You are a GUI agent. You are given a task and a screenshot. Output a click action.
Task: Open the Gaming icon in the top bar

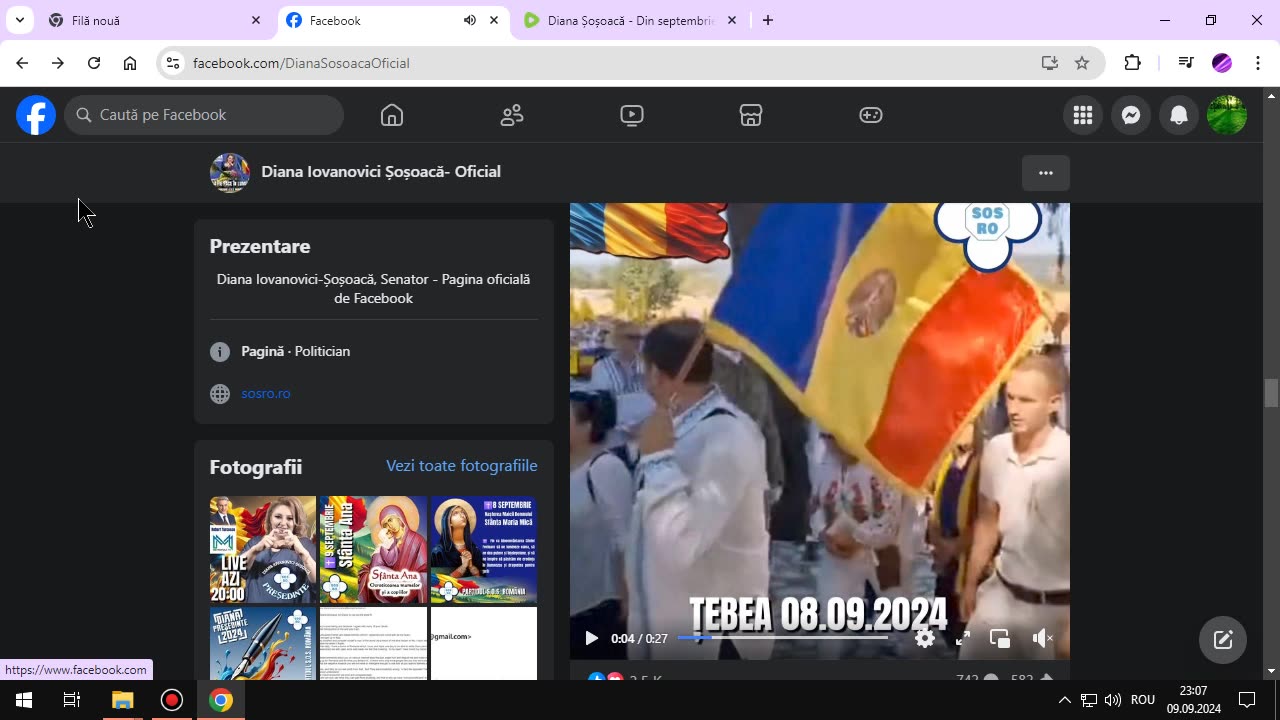pos(871,115)
